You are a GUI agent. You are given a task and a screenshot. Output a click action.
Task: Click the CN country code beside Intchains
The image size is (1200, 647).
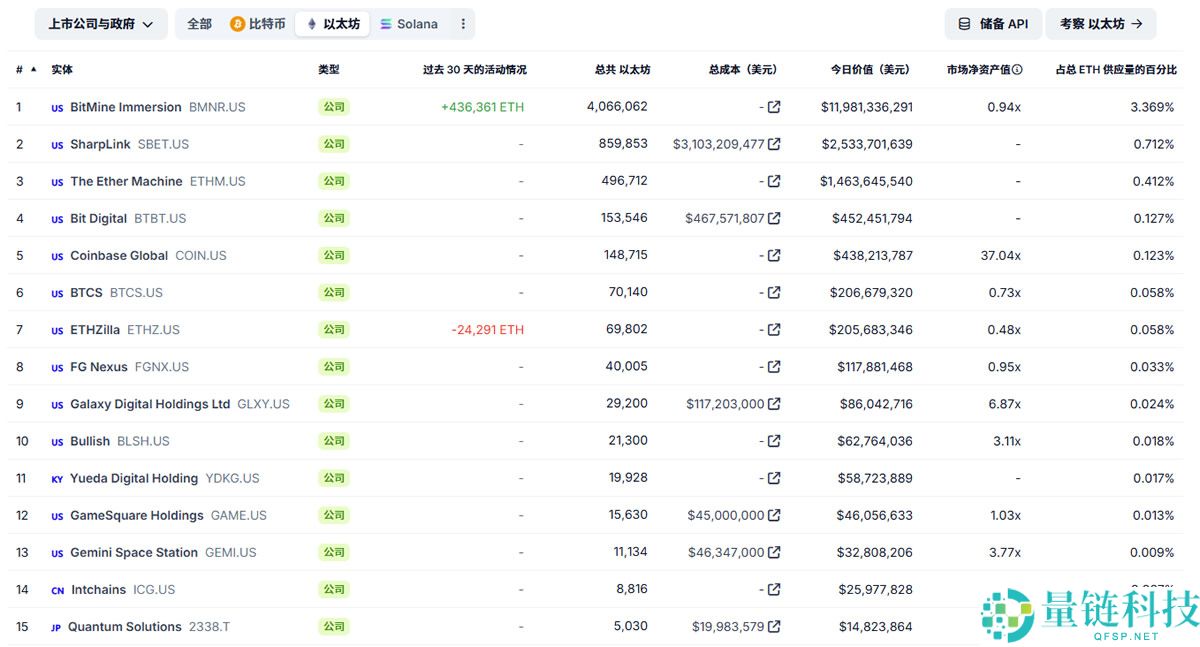57,590
